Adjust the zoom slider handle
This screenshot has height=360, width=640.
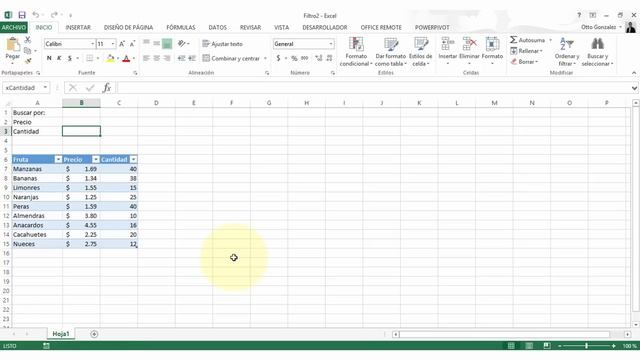click(x=586, y=346)
